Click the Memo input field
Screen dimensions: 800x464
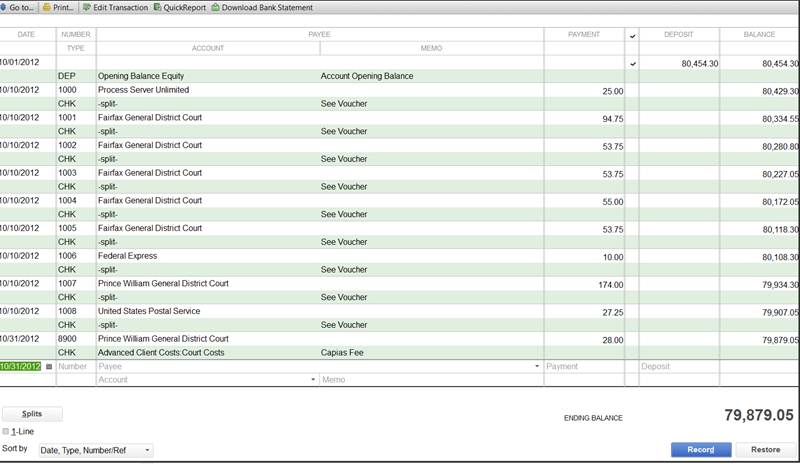[430, 380]
